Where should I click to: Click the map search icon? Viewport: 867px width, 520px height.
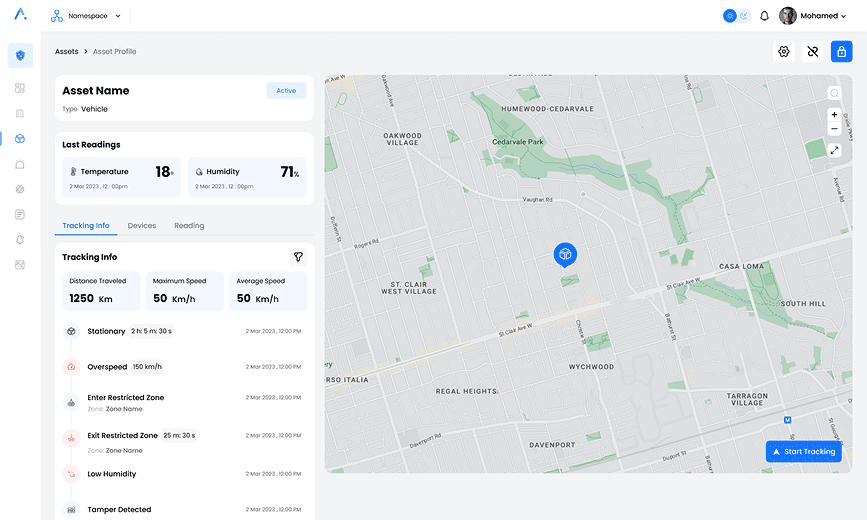pos(834,94)
